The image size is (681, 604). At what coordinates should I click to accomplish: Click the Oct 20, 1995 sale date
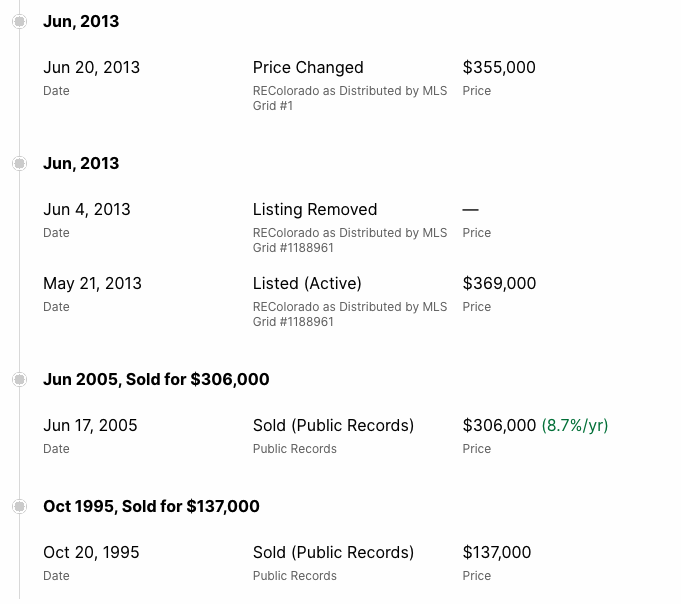(x=91, y=553)
